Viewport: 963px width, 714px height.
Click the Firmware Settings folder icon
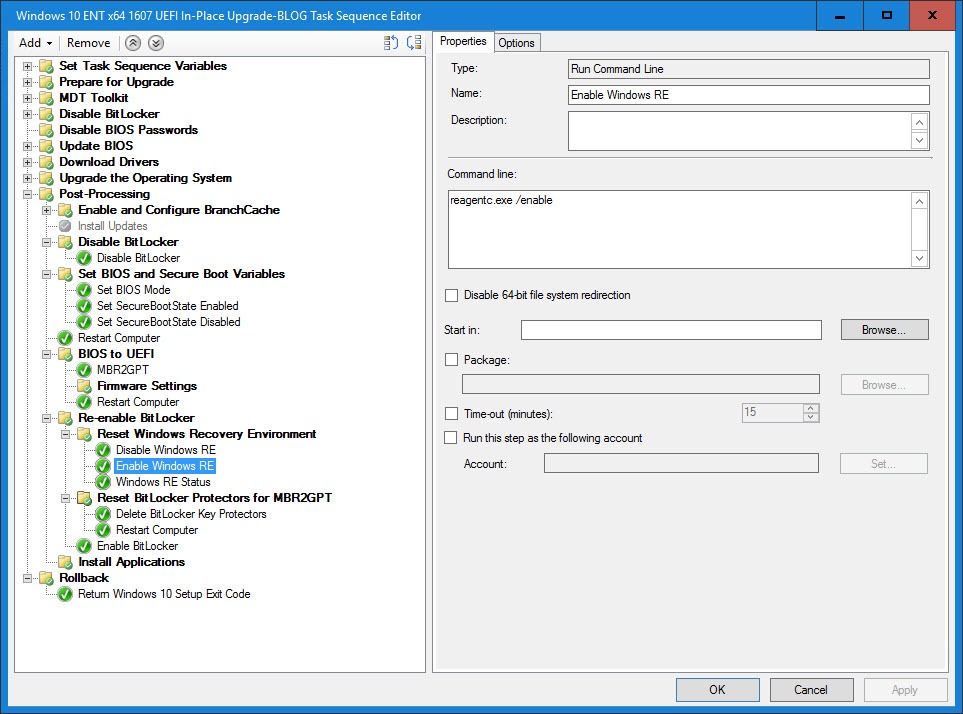(x=84, y=386)
